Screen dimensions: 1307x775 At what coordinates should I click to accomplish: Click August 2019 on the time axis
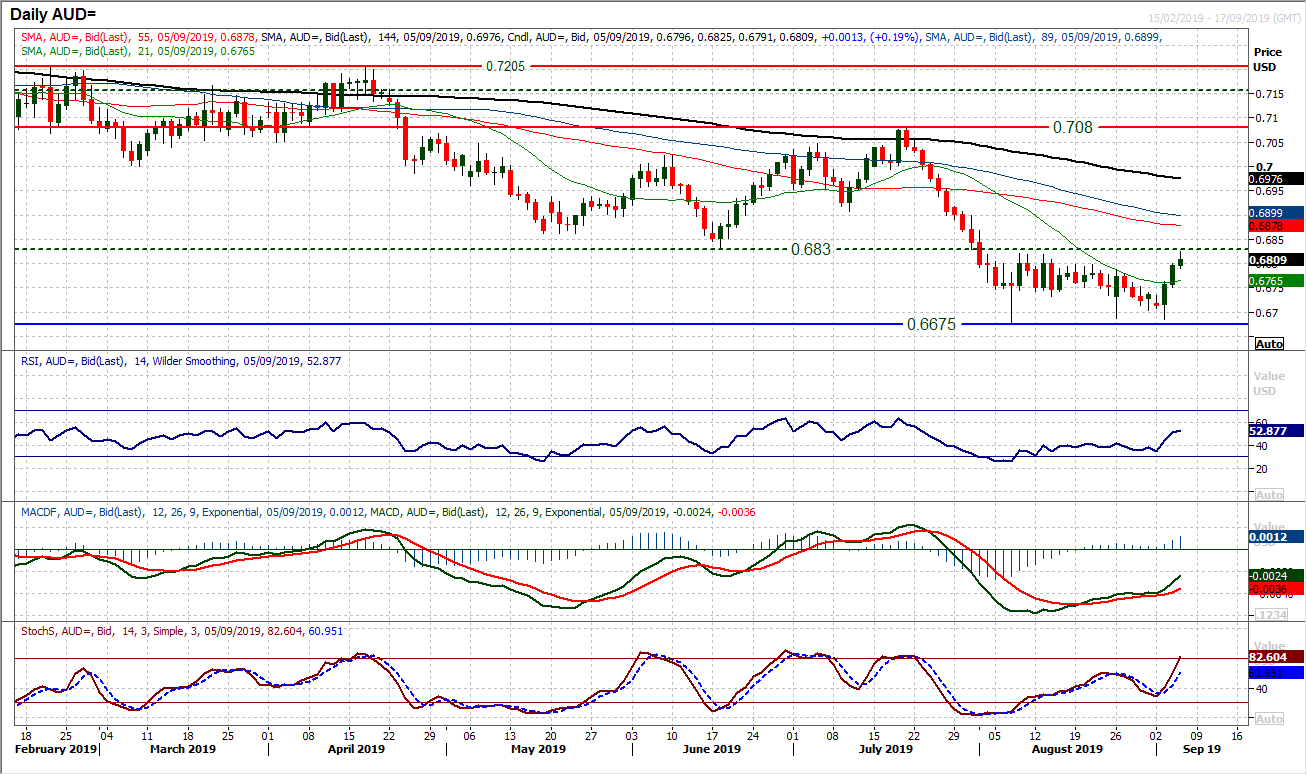1067,748
